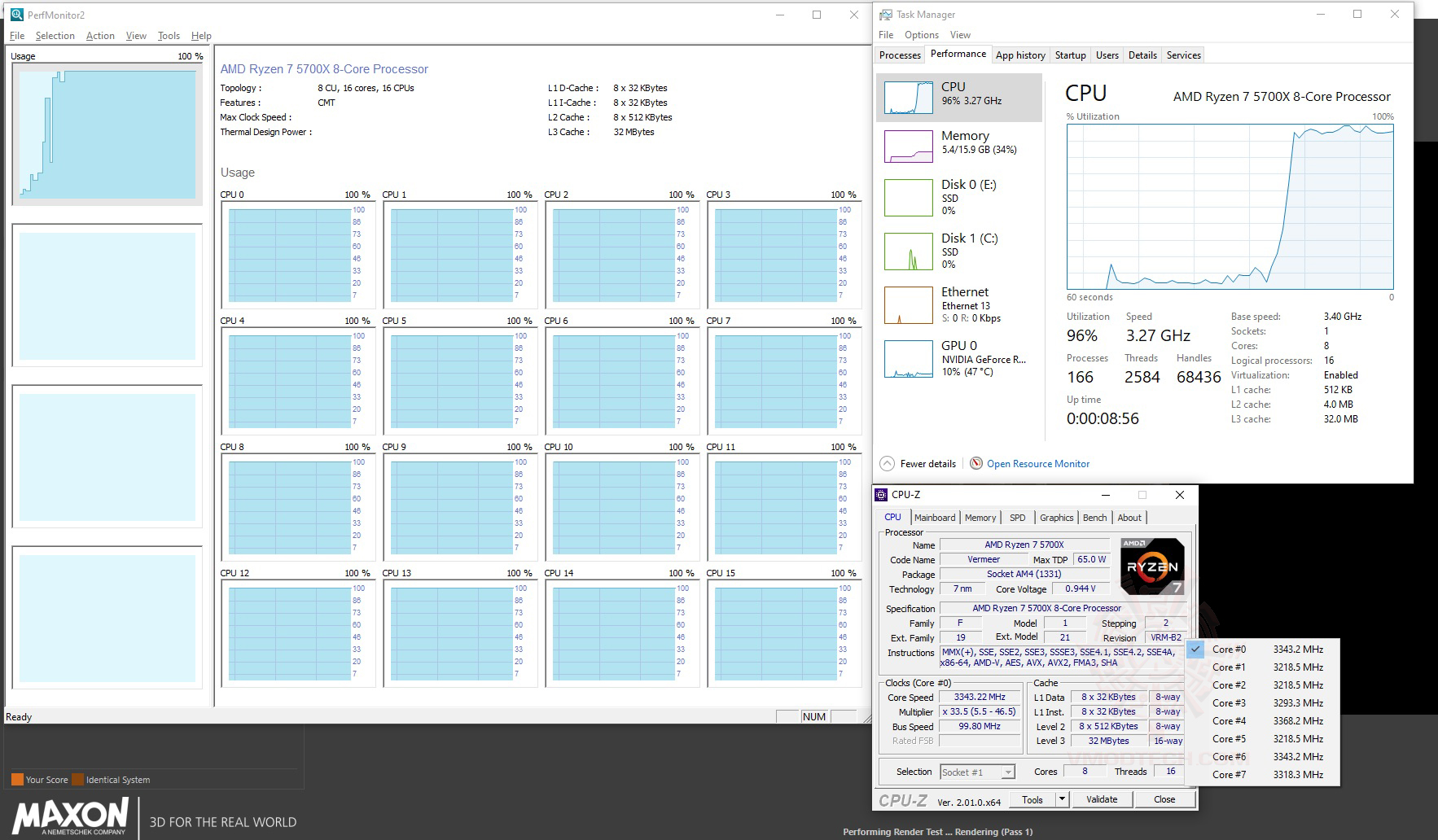
Task: Click the CPU-Z title bar icon
Action: pyautogui.click(x=881, y=495)
